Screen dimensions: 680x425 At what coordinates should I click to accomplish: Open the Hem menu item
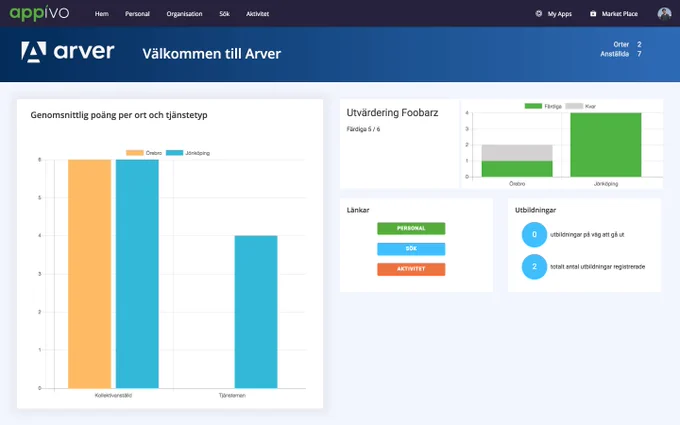(101, 14)
